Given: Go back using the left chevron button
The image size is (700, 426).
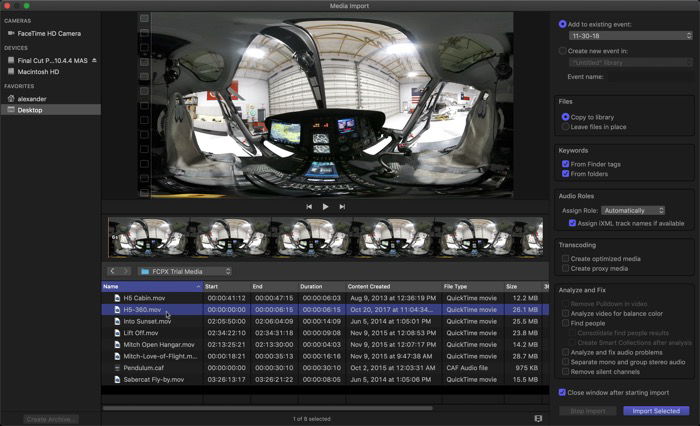Looking at the screenshot, I should click(x=113, y=271).
